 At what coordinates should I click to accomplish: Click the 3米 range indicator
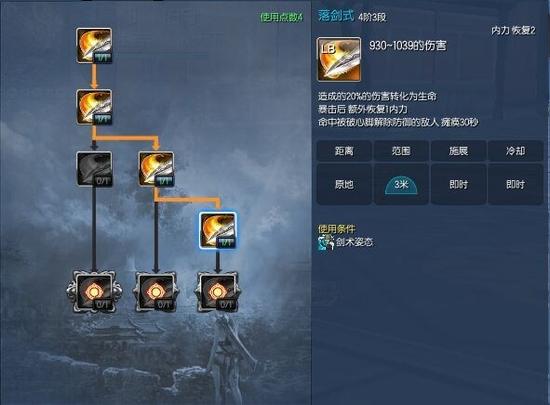tap(401, 185)
